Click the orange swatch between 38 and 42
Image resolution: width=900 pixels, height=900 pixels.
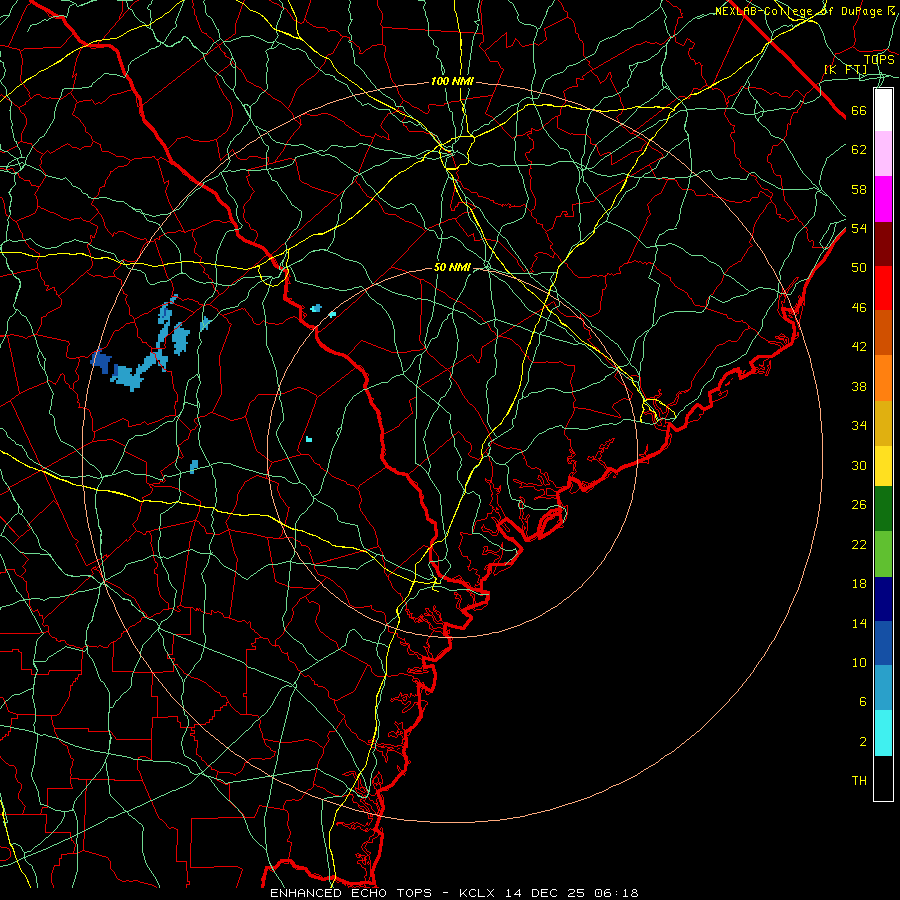[x=883, y=378]
